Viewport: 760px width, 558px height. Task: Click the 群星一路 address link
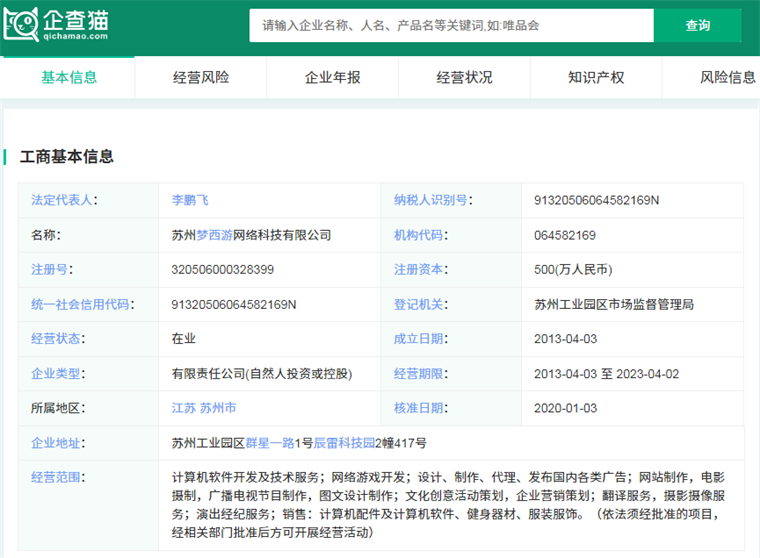(x=270, y=443)
